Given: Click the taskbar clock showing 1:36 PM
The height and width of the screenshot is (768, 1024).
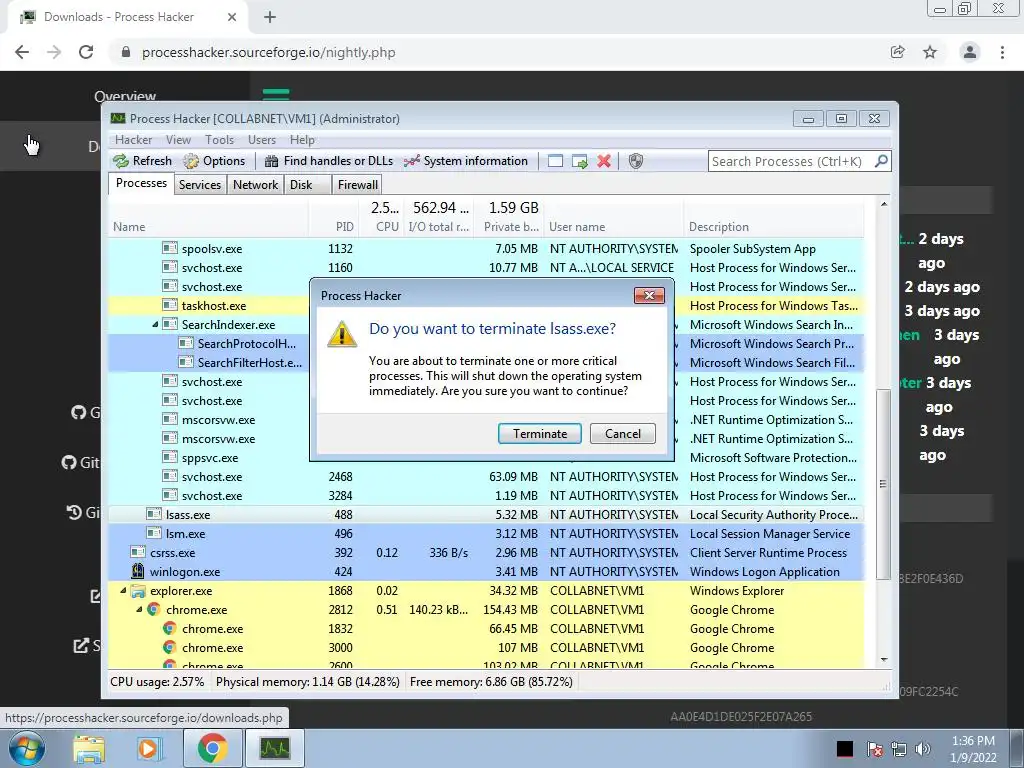Looking at the screenshot, I should pos(973,749).
